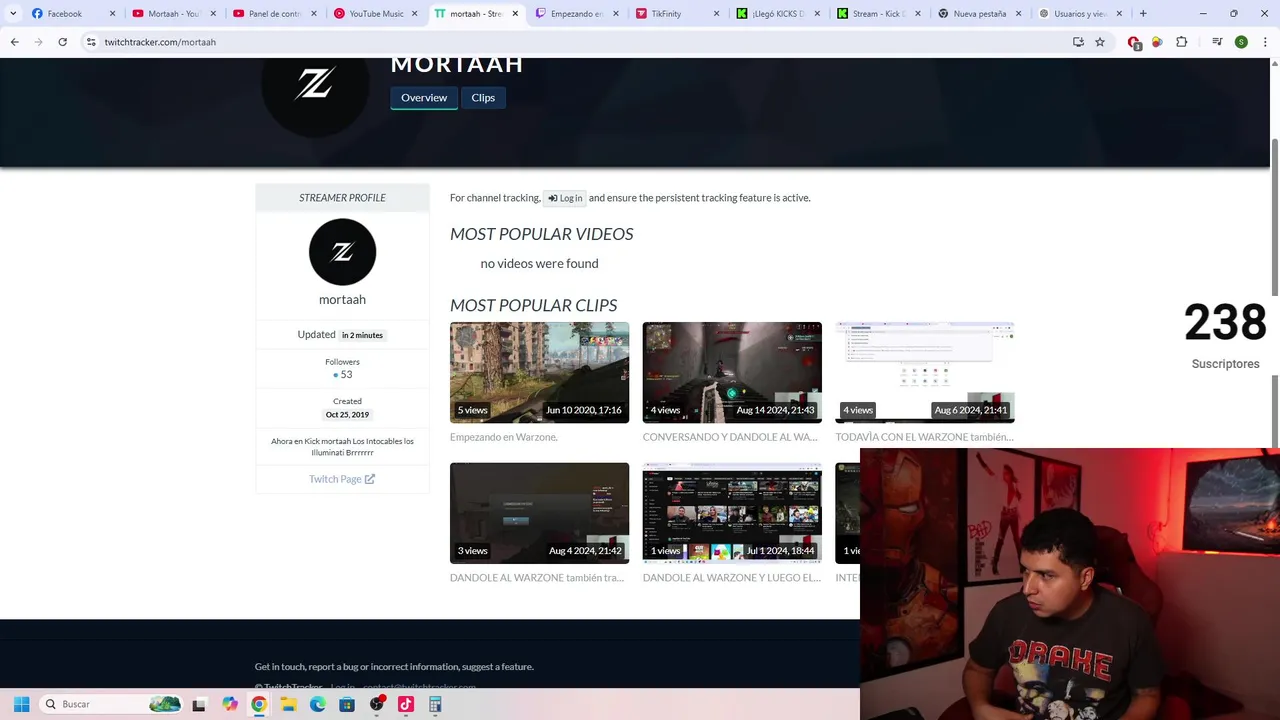This screenshot has height=720, width=1280.
Task: Open Microsoft Store from the taskbar
Action: (x=347, y=704)
